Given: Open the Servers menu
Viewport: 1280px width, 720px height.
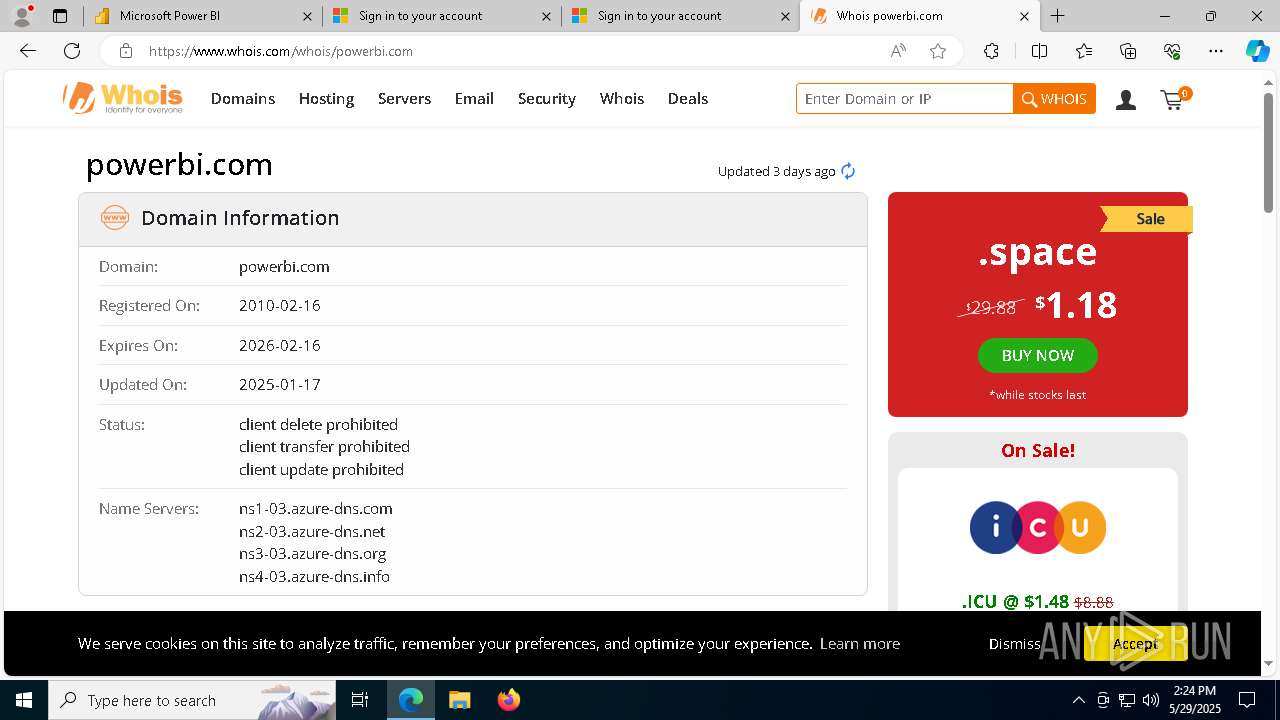Looking at the screenshot, I should point(405,98).
